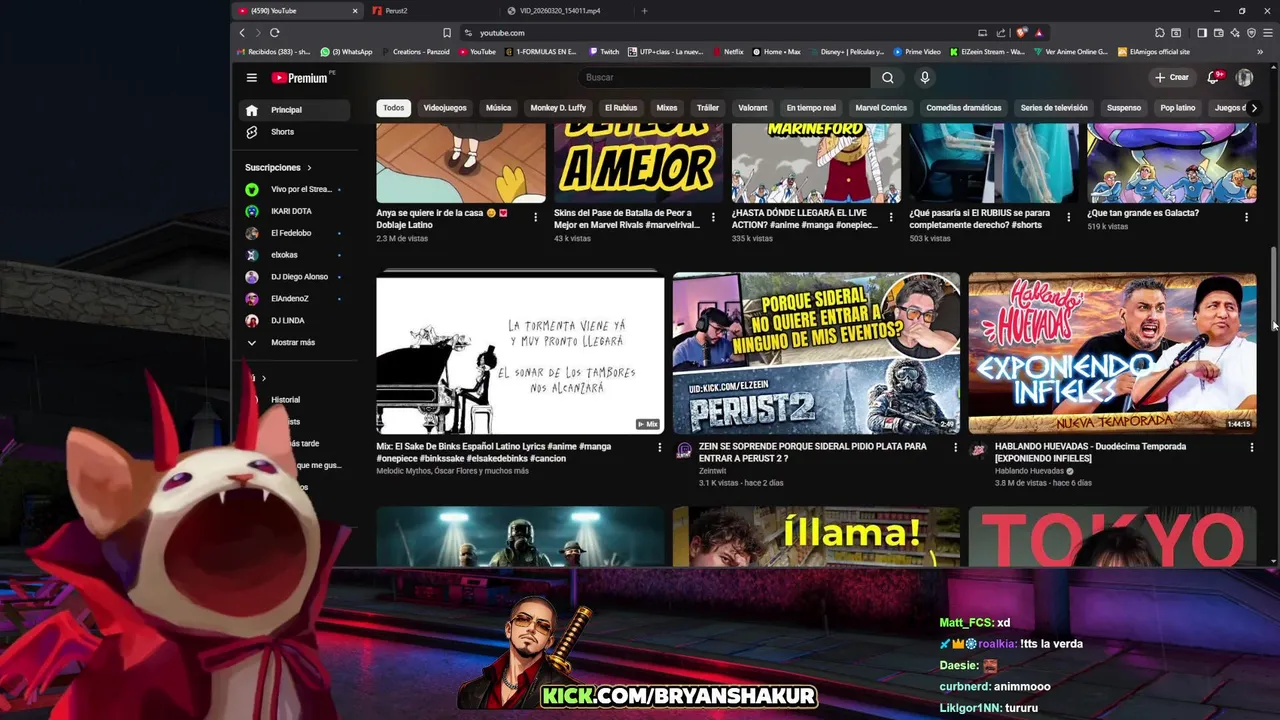Start voice search with microphone icon
1280x720 pixels.
point(925,77)
